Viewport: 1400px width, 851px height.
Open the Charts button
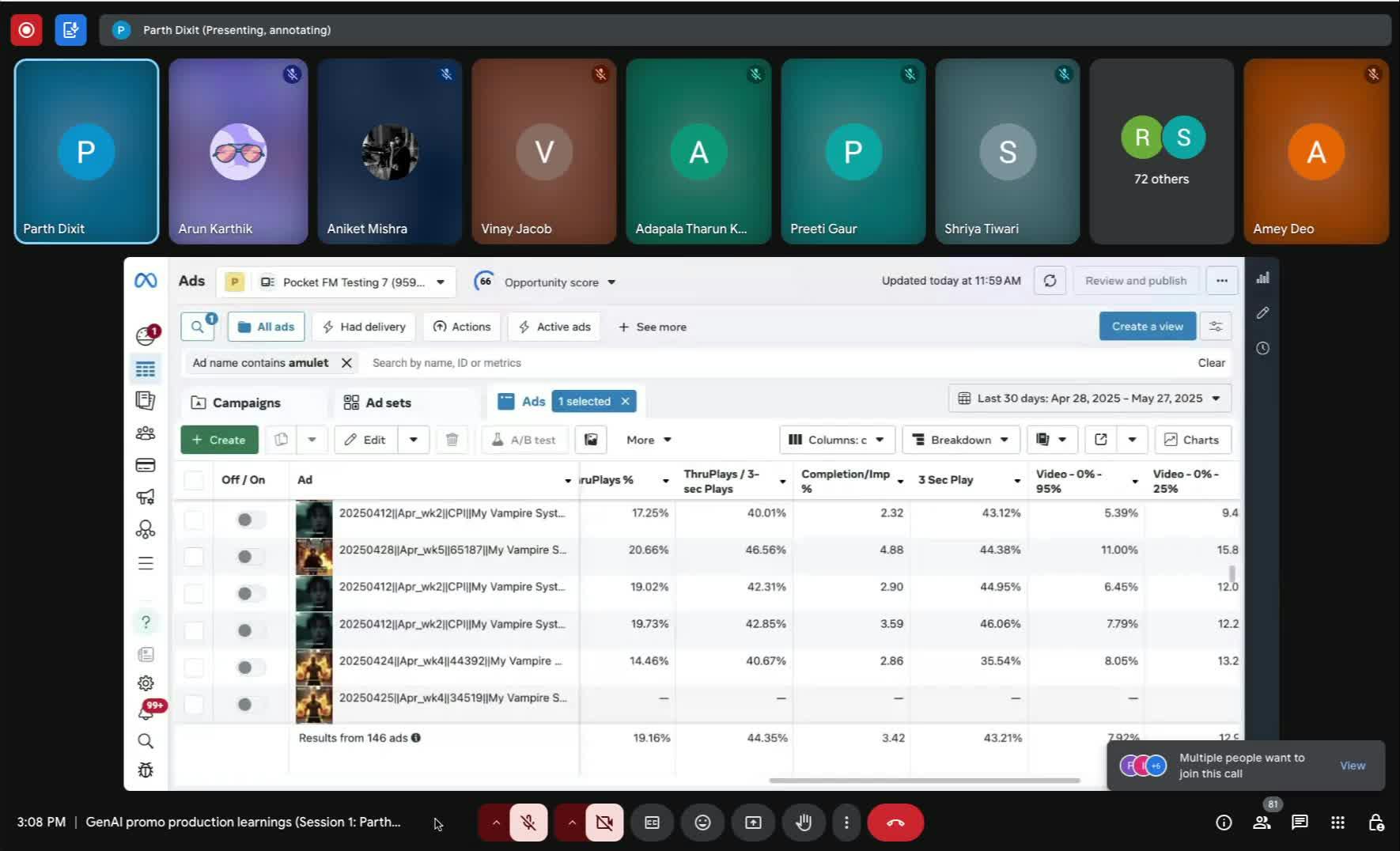pyautogui.click(x=1193, y=440)
